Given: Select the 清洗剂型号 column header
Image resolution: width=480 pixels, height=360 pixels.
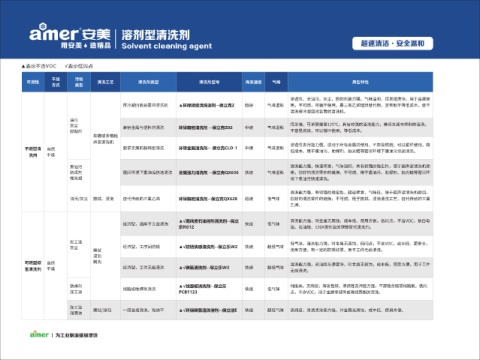Looking at the screenshot, I should (x=209, y=82).
